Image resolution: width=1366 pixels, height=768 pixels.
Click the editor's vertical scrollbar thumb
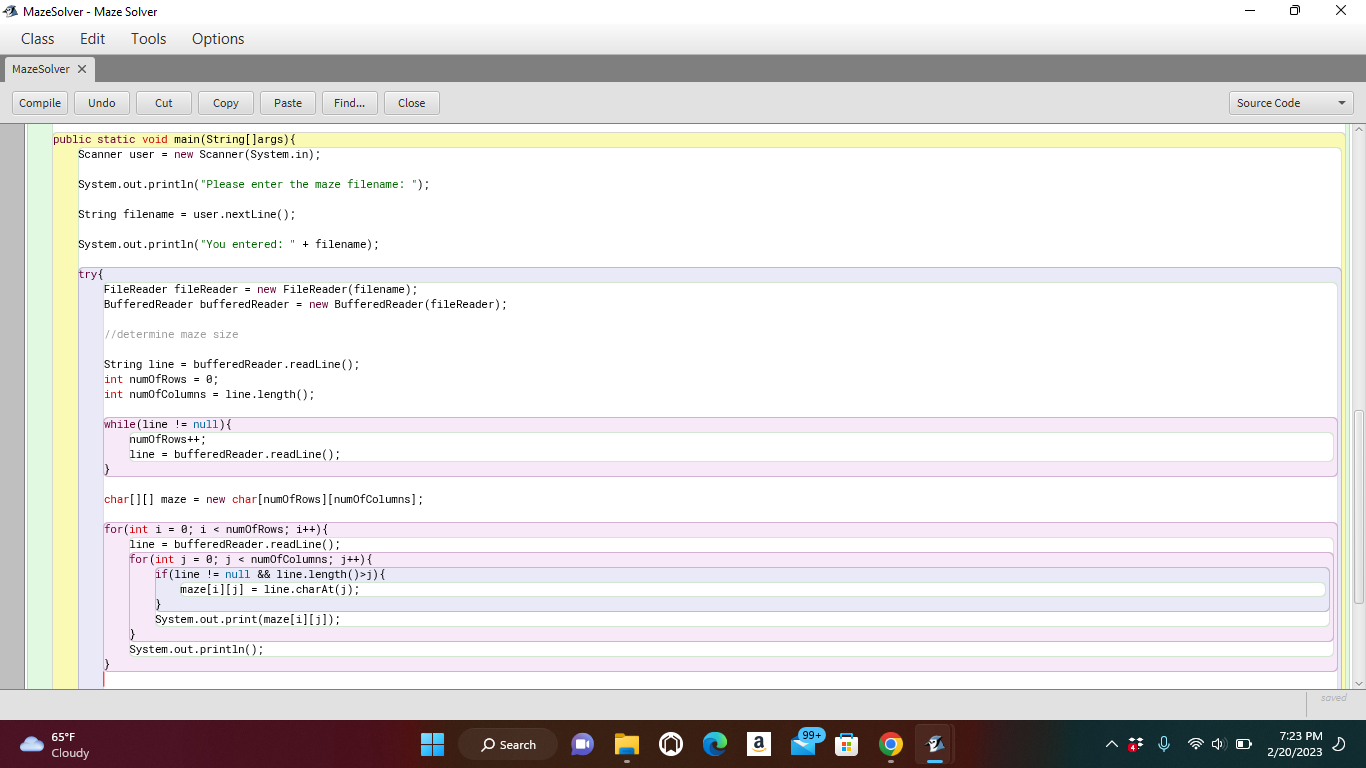click(x=1357, y=506)
